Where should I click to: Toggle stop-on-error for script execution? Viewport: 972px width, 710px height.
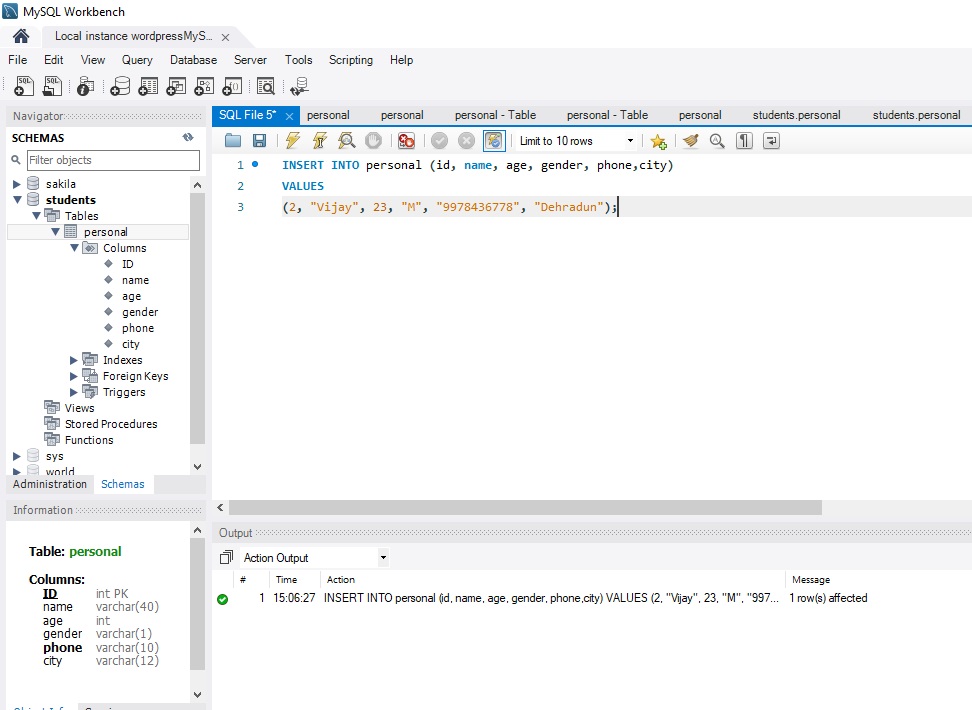pyautogui.click(x=407, y=140)
